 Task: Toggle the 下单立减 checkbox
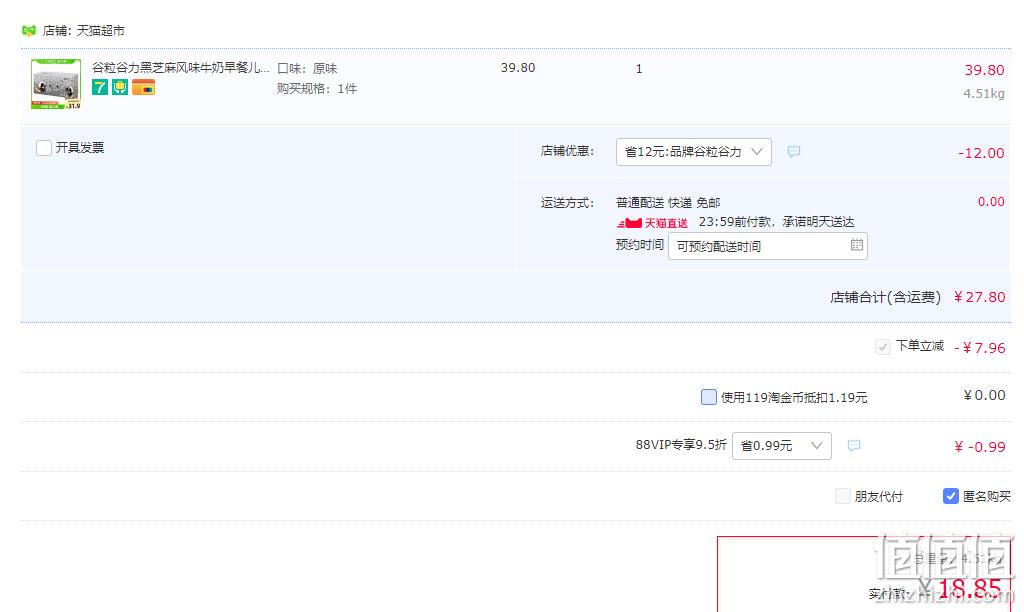click(883, 347)
